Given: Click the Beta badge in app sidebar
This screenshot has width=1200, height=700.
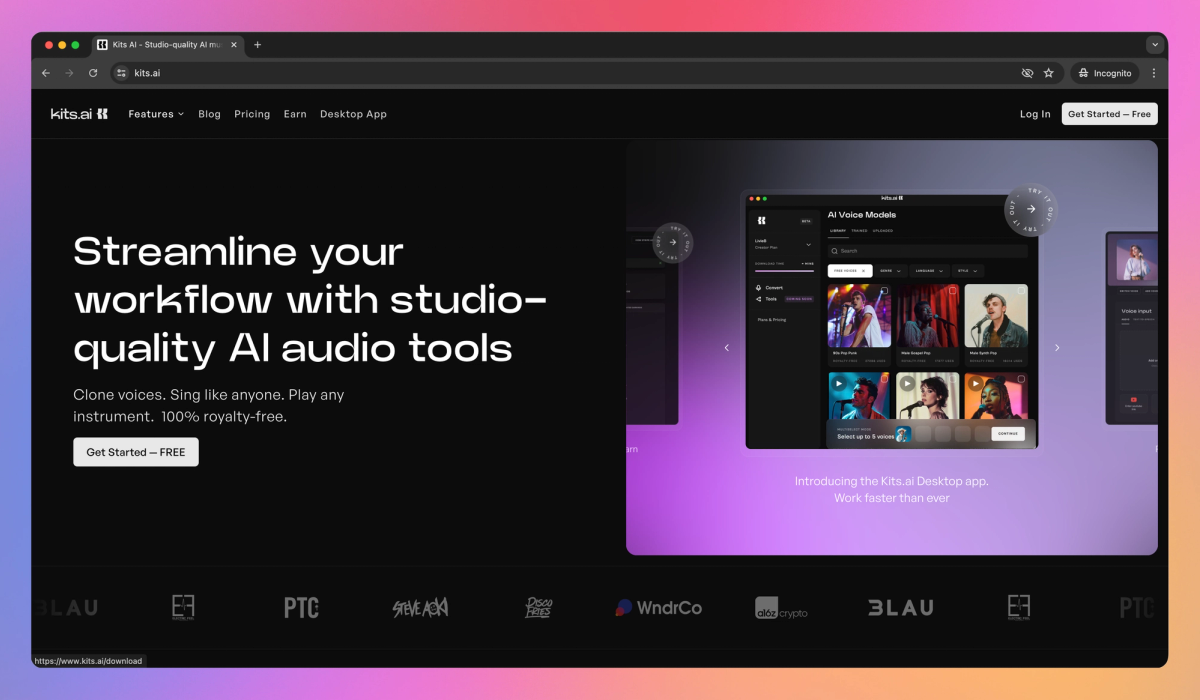Looking at the screenshot, I should click(x=805, y=220).
